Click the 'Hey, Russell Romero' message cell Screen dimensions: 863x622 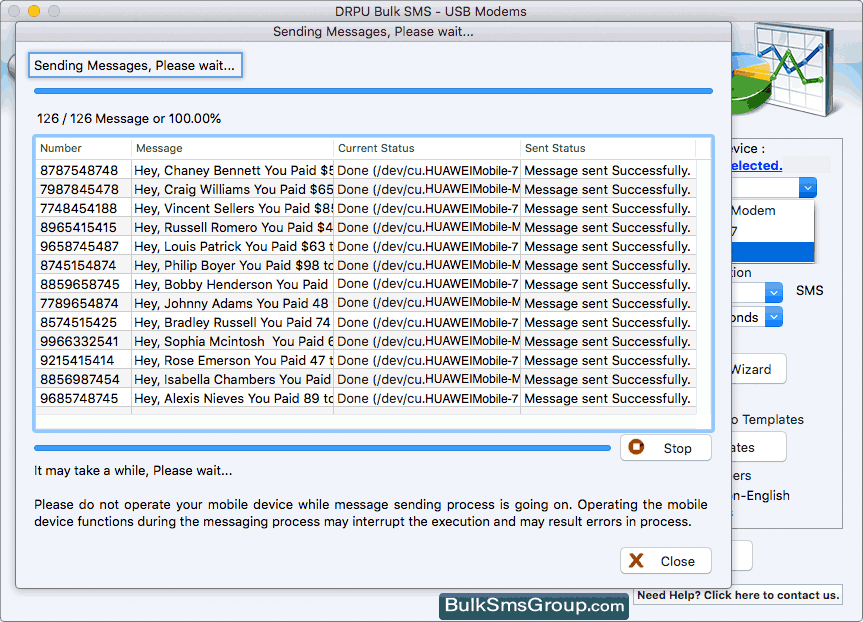coord(233,227)
